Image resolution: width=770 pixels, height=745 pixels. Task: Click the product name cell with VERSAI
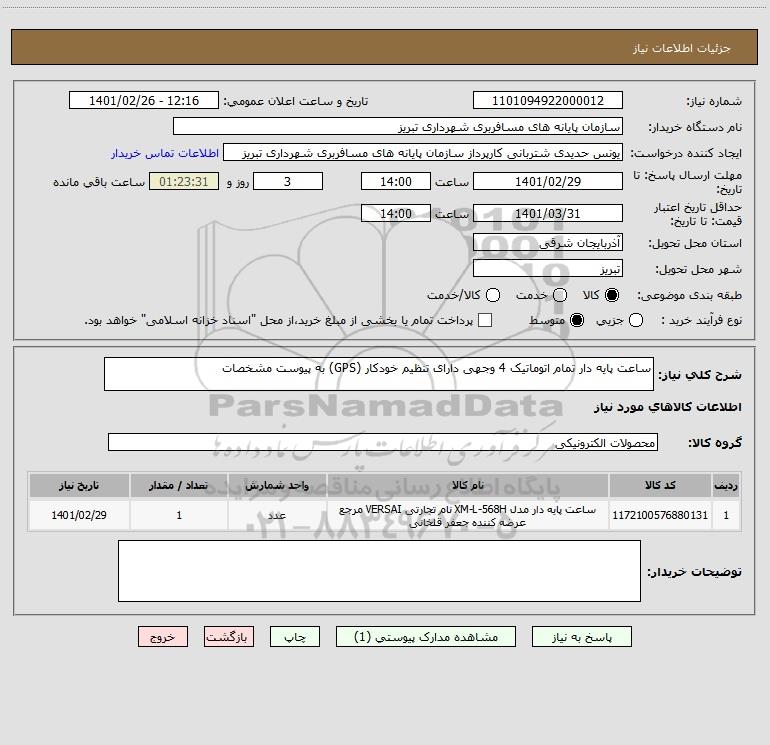pos(468,515)
